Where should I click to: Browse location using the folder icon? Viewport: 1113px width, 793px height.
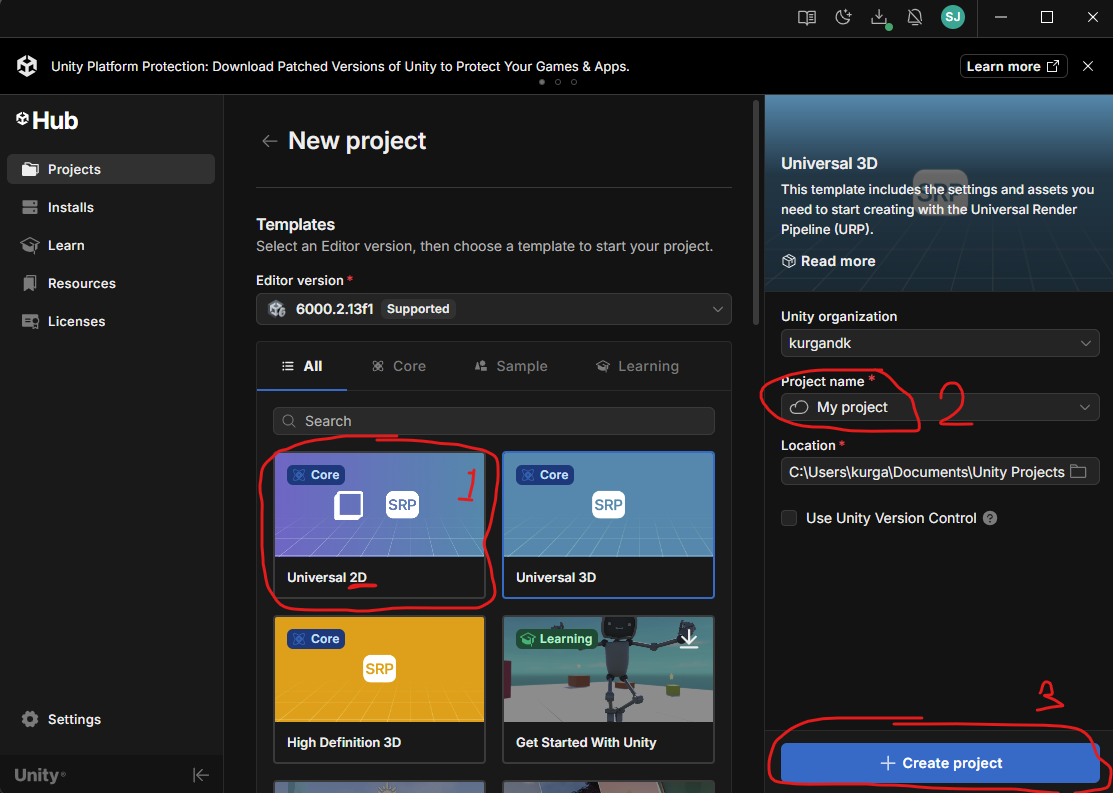[x=1078, y=472]
